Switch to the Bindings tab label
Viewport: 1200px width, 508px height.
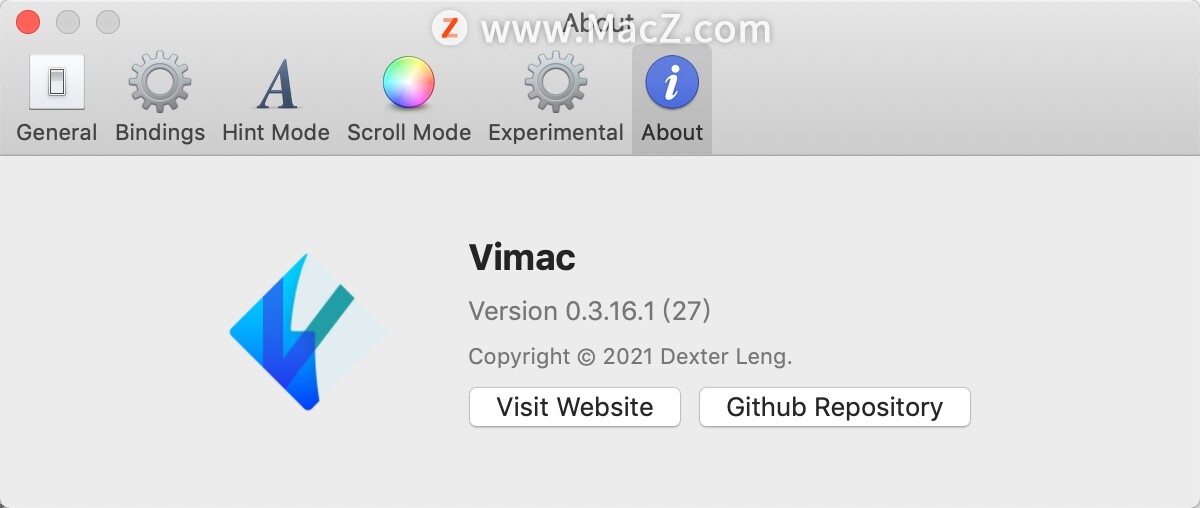point(160,132)
